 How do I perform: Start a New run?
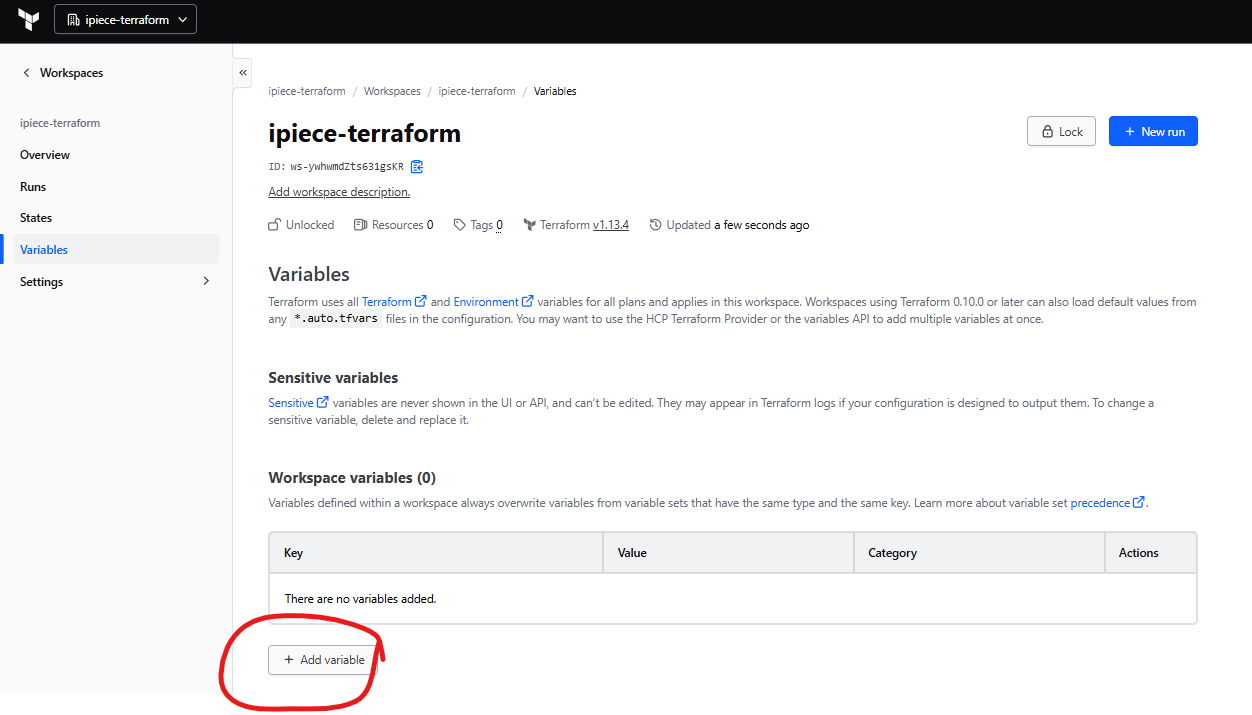click(1153, 131)
